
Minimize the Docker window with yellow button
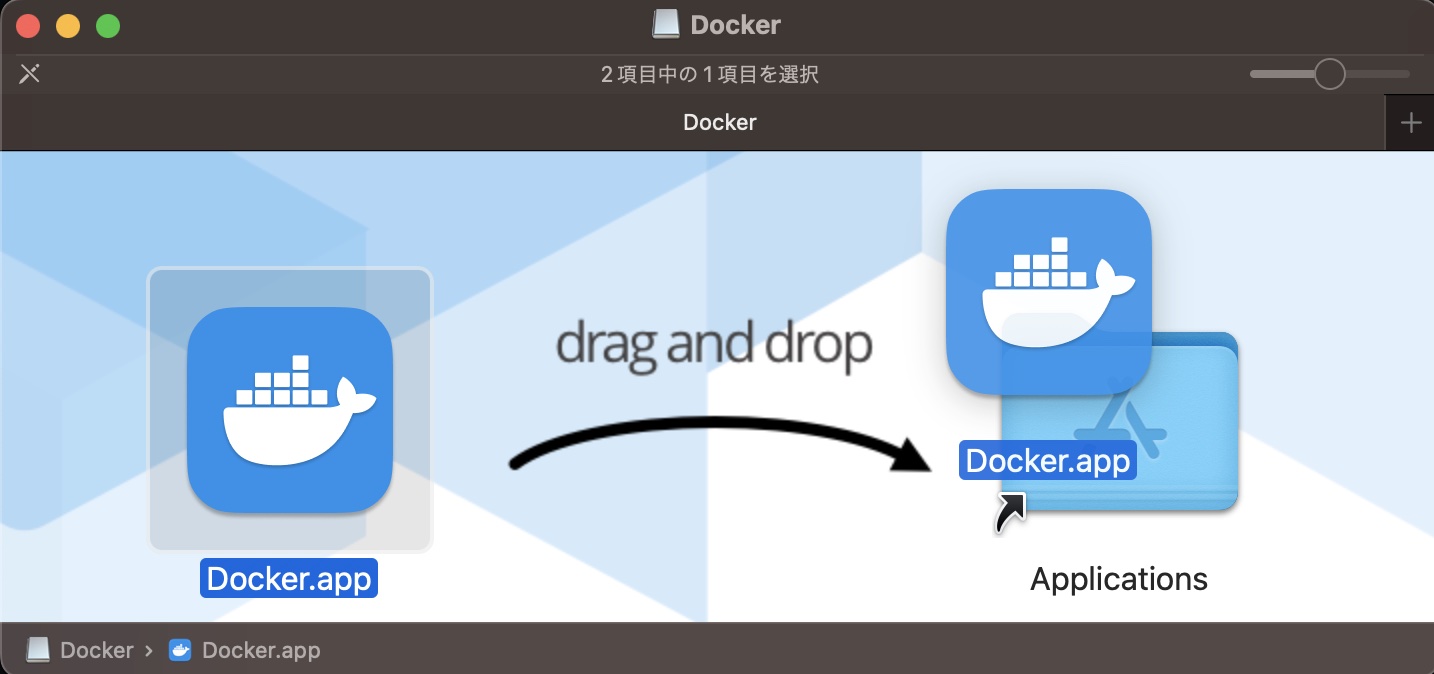pos(68,26)
